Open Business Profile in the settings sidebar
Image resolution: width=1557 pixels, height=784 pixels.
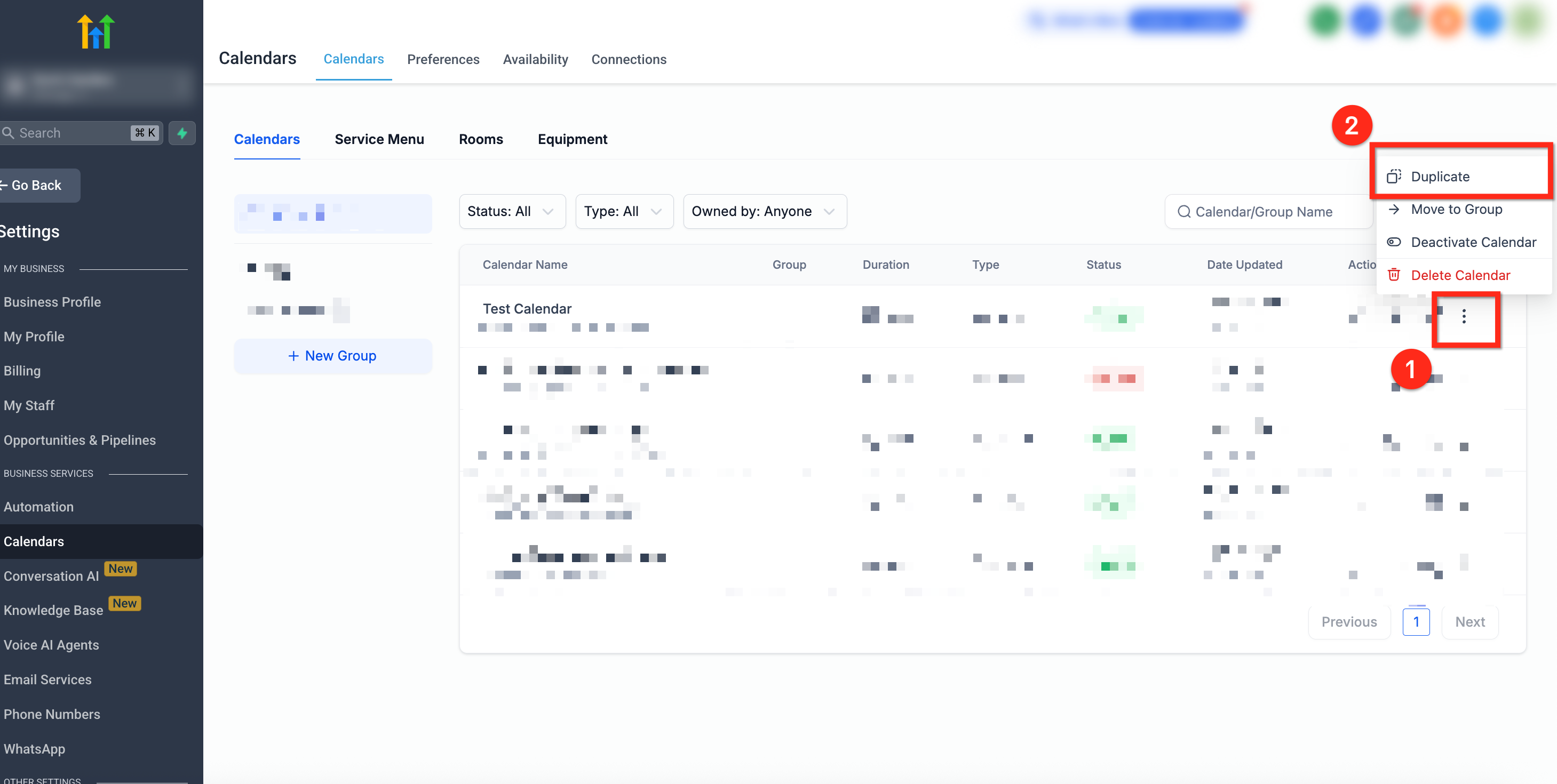pos(52,302)
